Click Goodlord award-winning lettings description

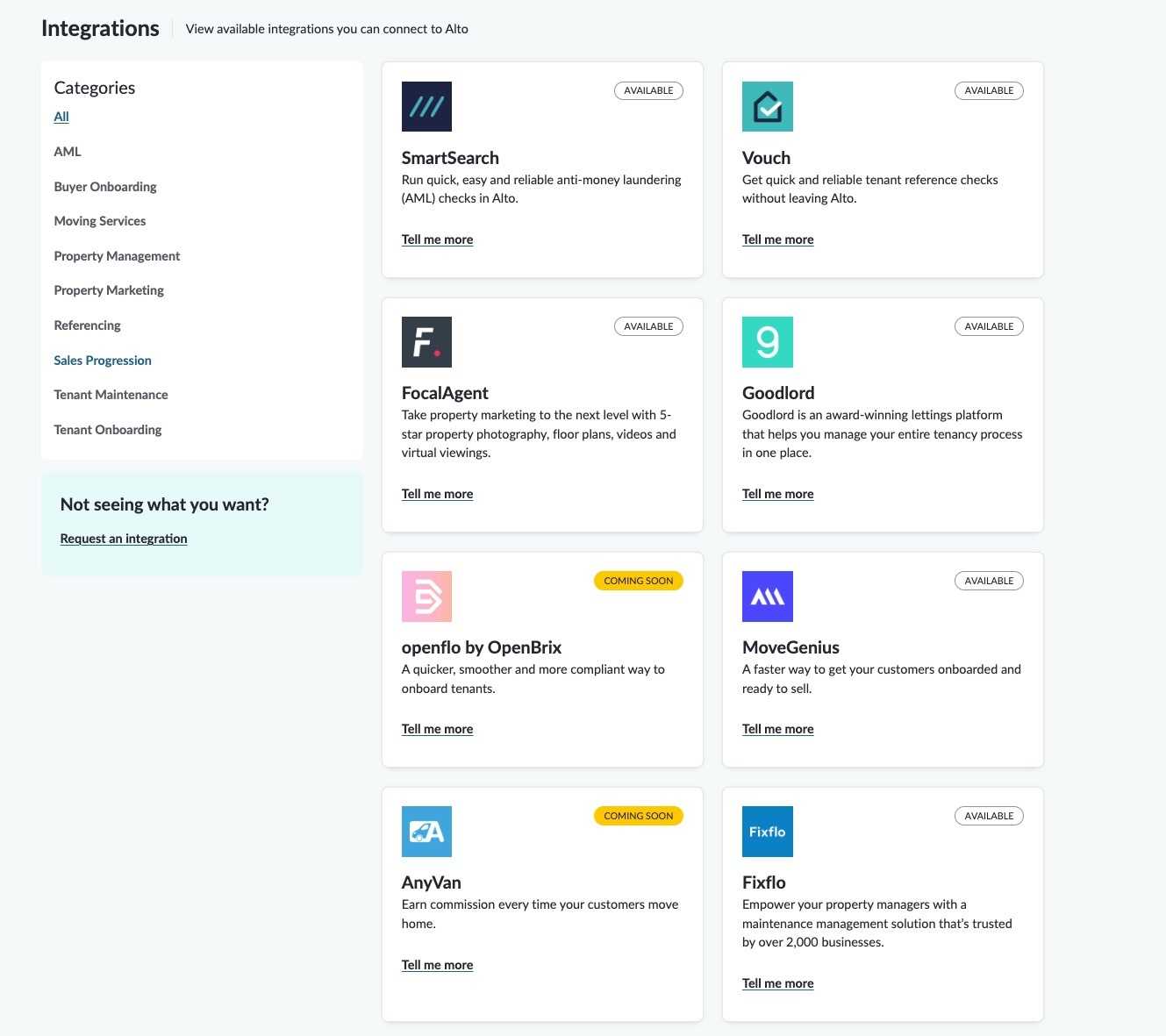[x=883, y=434]
